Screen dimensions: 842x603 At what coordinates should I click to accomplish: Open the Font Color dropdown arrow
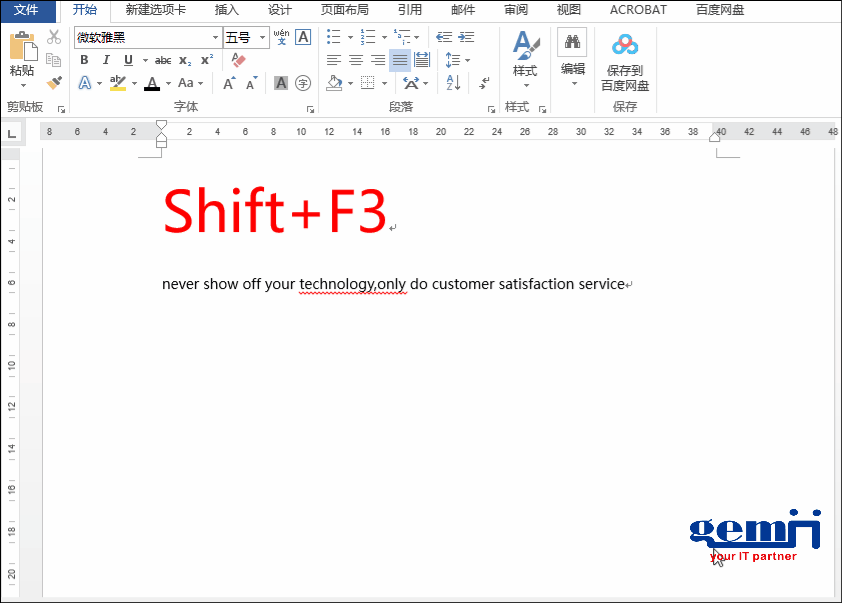[x=166, y=83]
